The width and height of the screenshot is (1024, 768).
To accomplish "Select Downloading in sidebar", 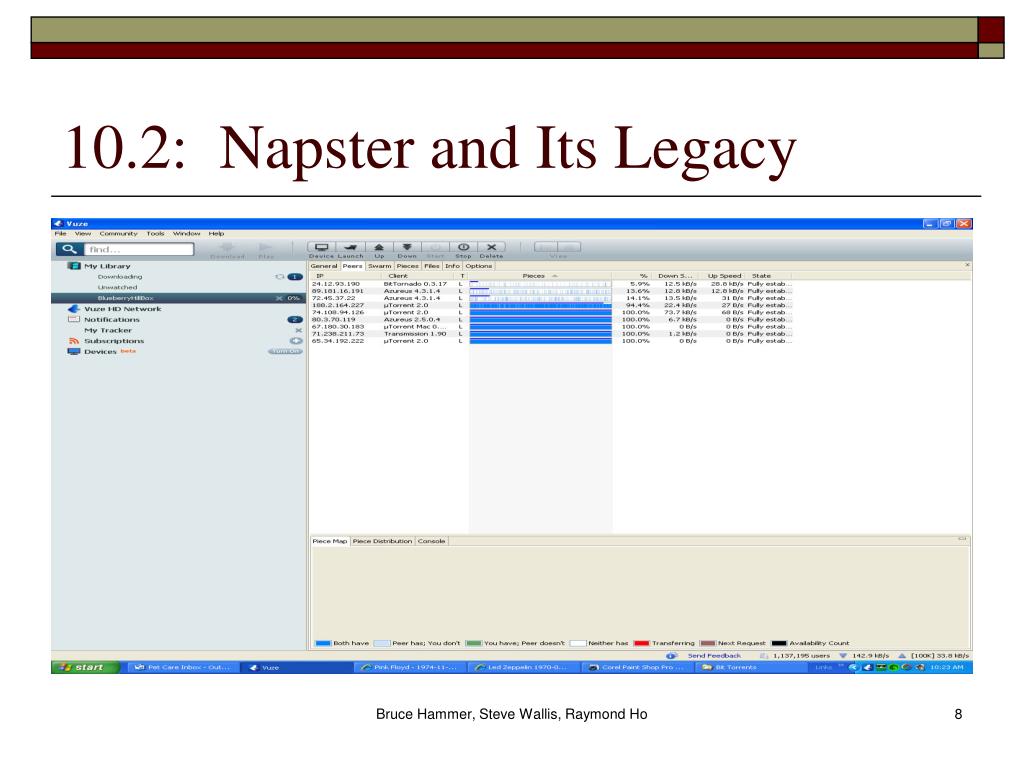I will point(120,277).
